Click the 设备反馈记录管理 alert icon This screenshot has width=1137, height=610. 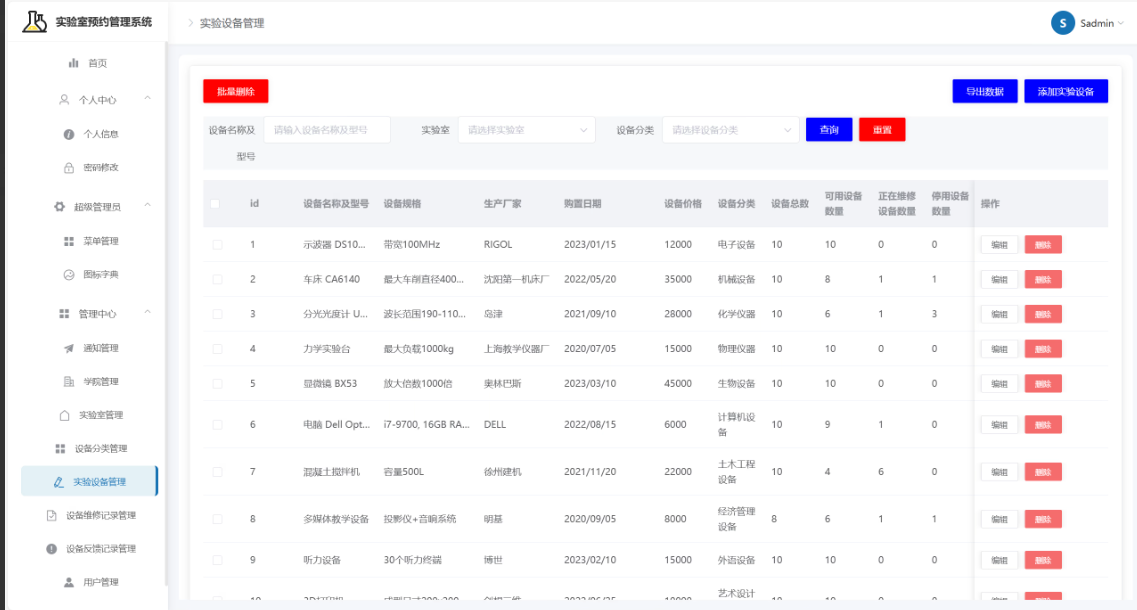point(51,548)
